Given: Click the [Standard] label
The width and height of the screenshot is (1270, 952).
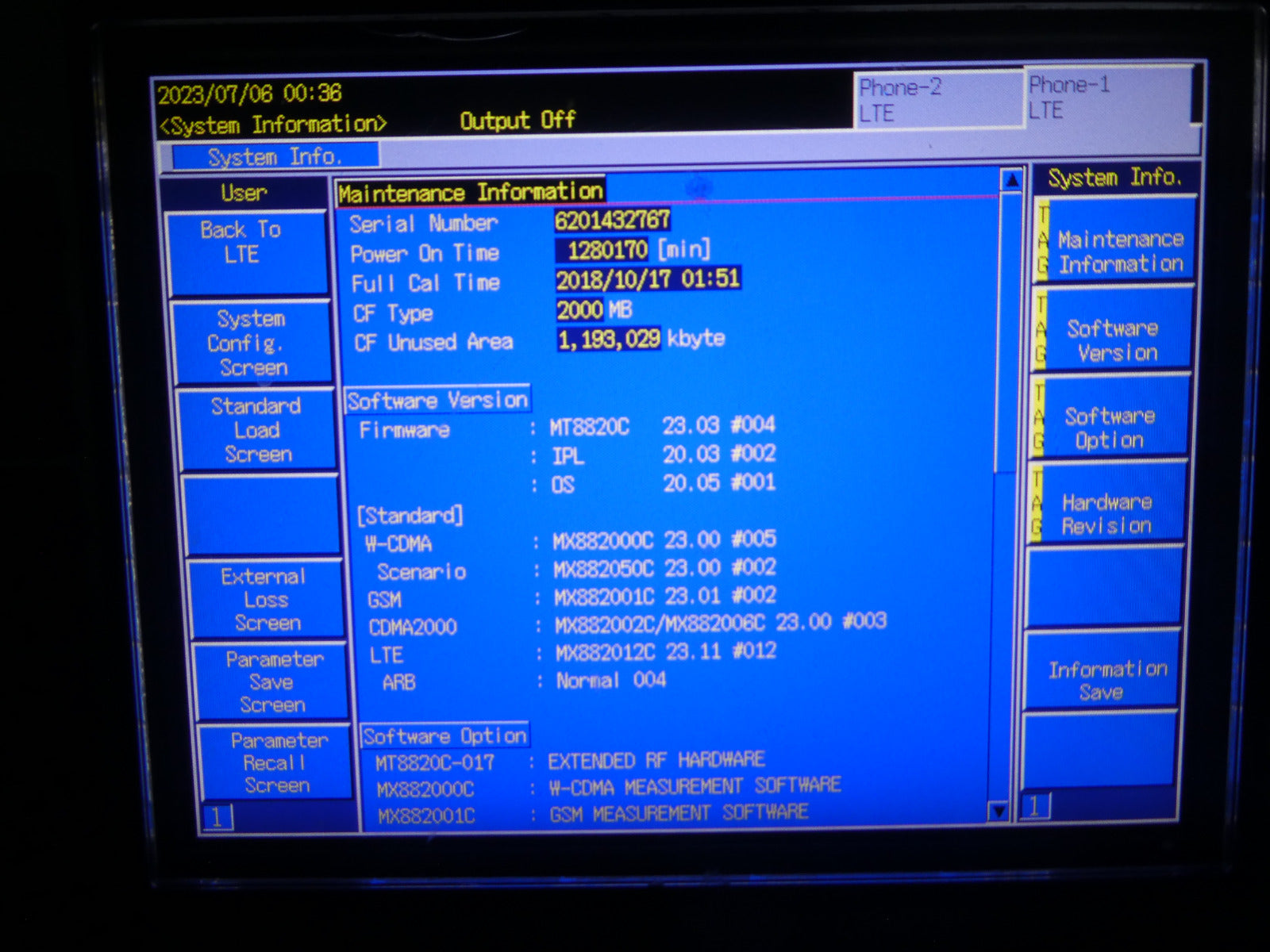Looking at the screenshot, I should (410, 516).
